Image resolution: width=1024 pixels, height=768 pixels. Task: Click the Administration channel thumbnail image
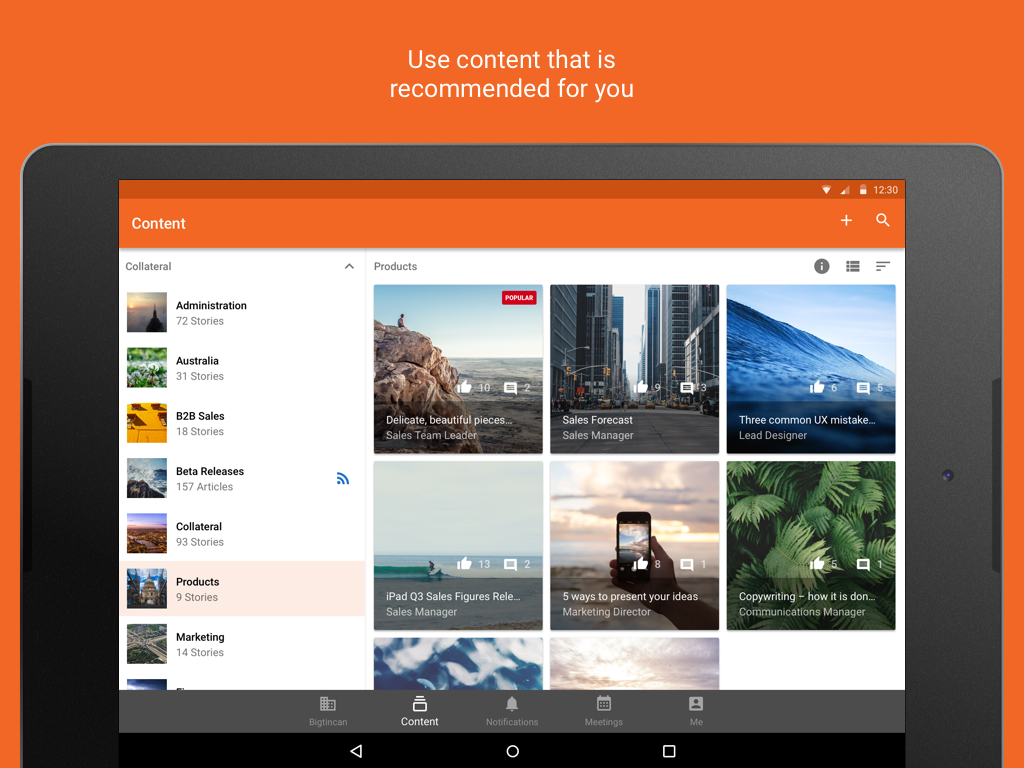pyautogui.click(x=147, y=313)
